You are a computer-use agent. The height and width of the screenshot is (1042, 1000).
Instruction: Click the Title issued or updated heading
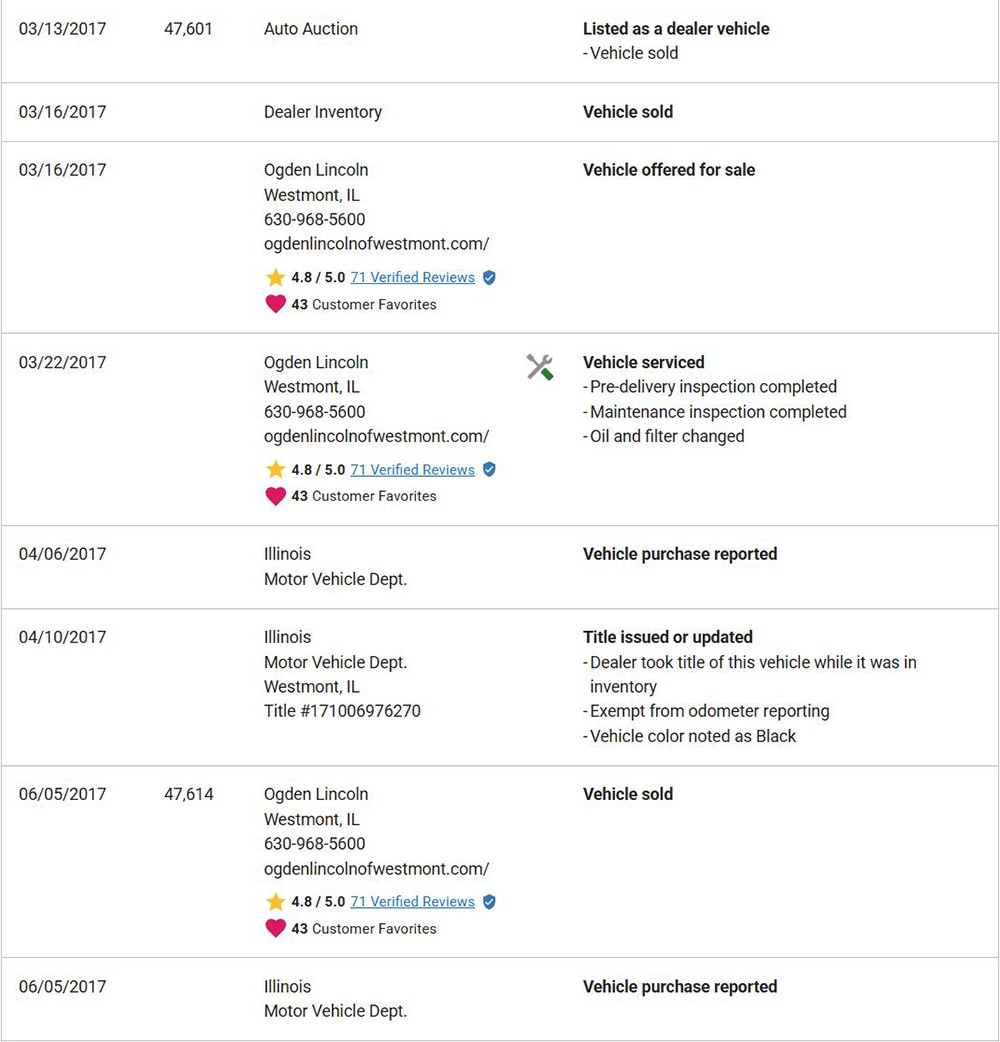coord(668,637)
